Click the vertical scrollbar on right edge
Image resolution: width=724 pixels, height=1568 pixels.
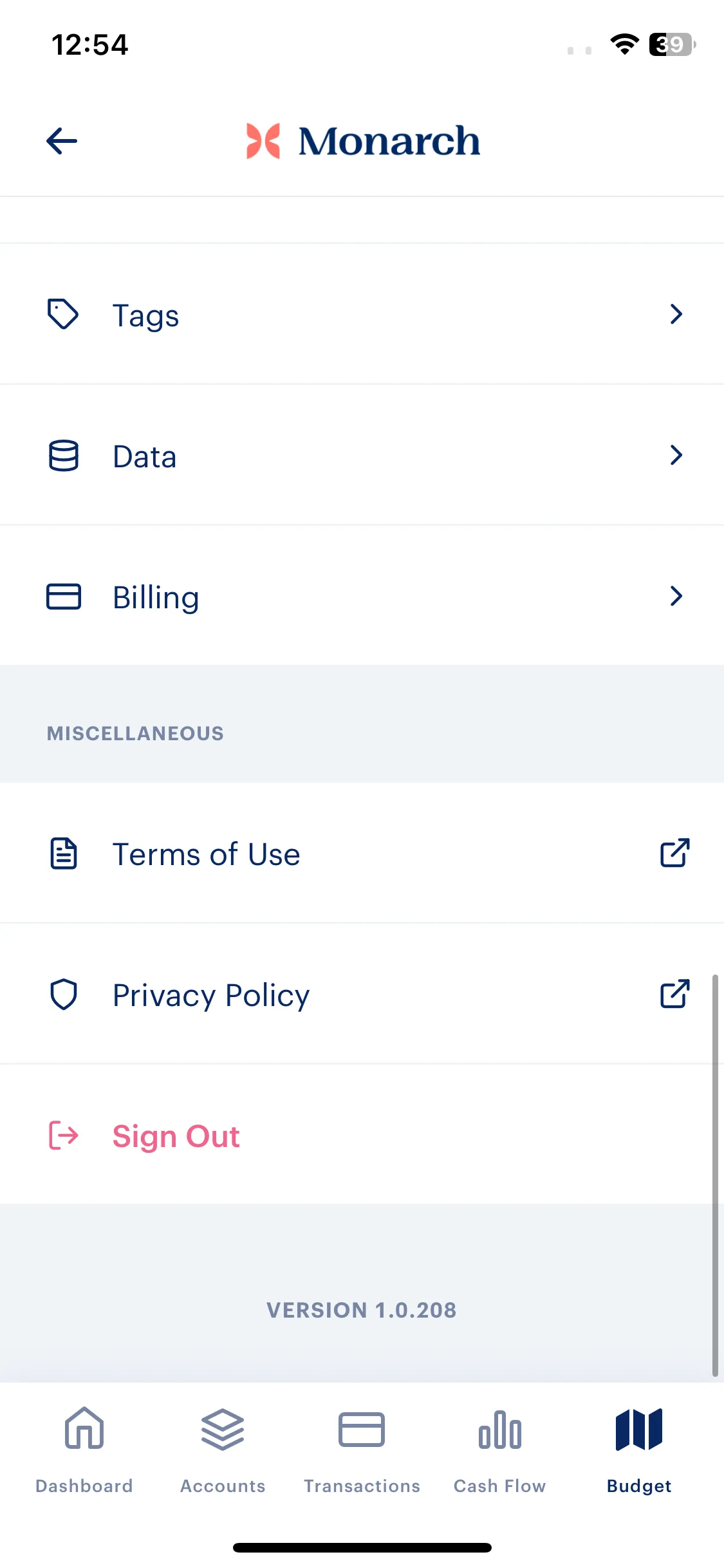pyautogui.click(x=715, y=1175)
